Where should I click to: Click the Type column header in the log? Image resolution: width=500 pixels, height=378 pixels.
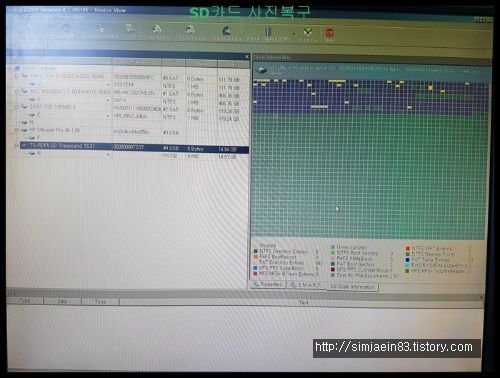[25, 301]
